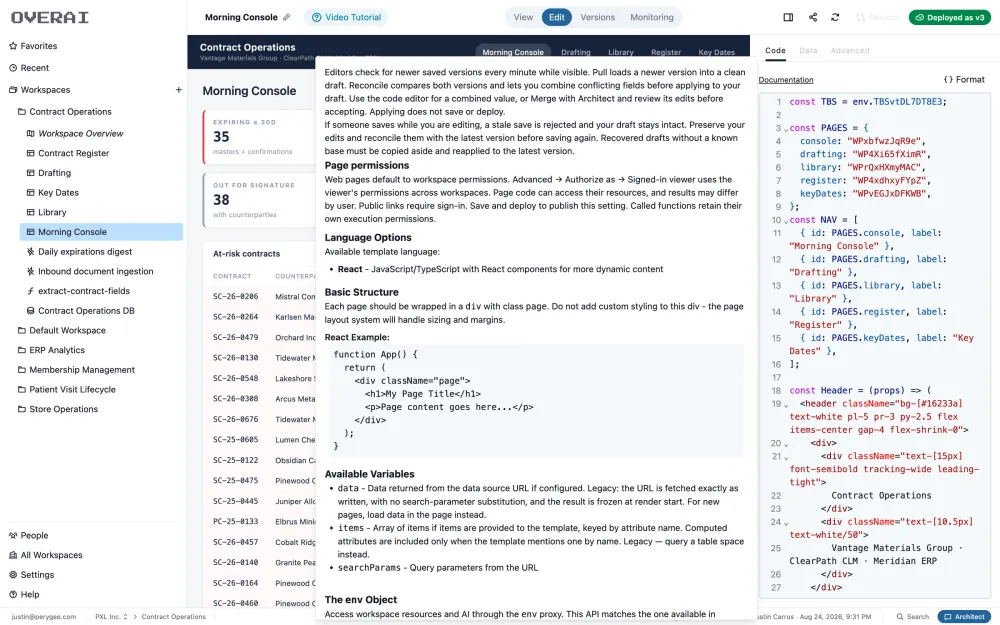This screenshot has width=1000, height=625.
Task: Collapse the Workspaces section
Action: [x=39, y=90]
